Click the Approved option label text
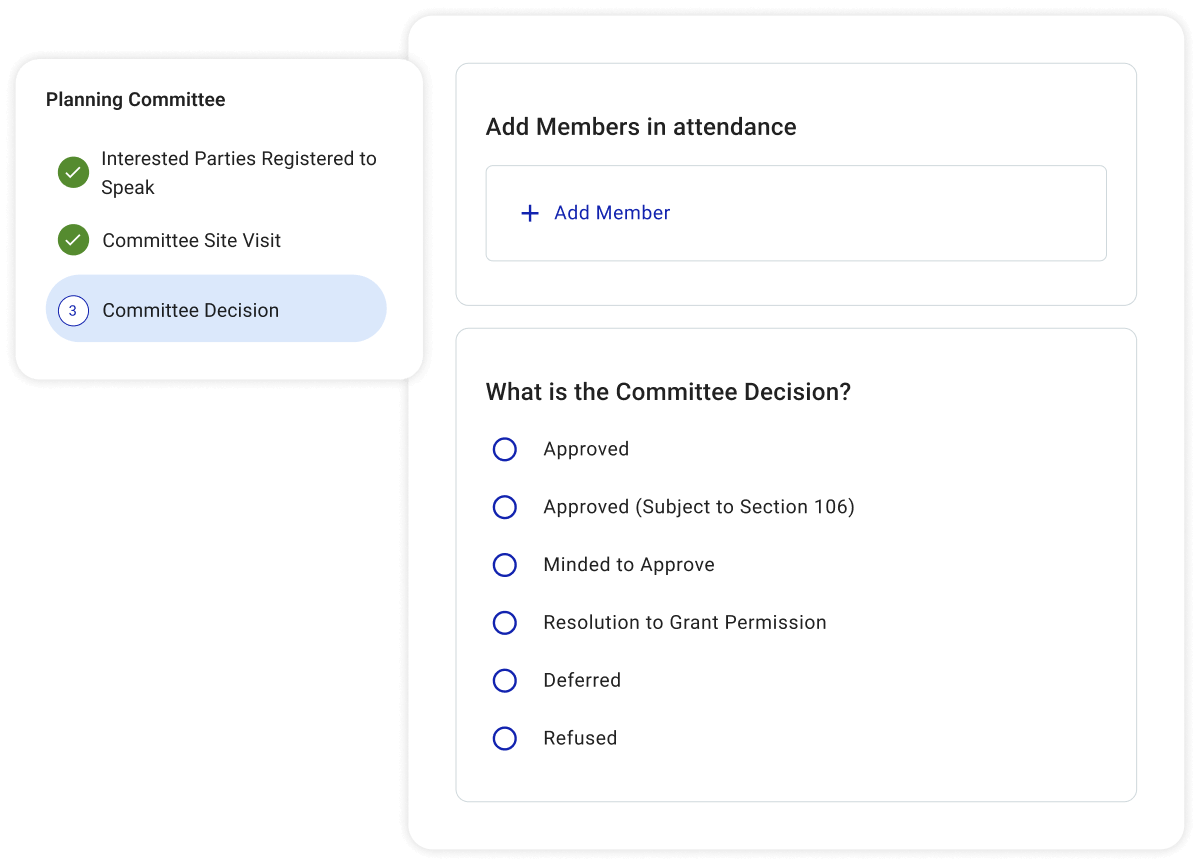 586,449
